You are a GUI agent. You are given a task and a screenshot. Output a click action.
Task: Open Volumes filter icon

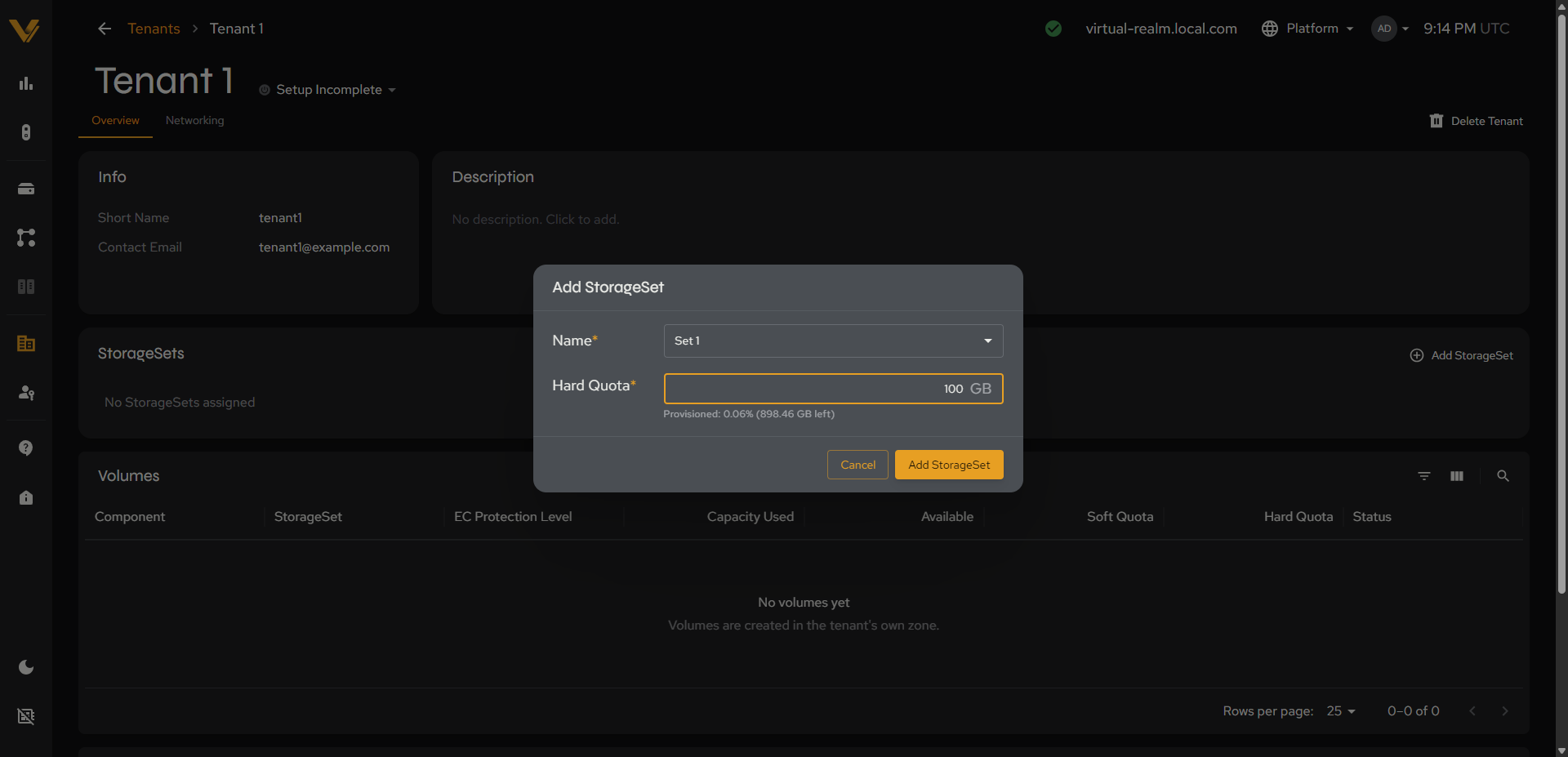pyautogui.click(x=1424, y=476)
